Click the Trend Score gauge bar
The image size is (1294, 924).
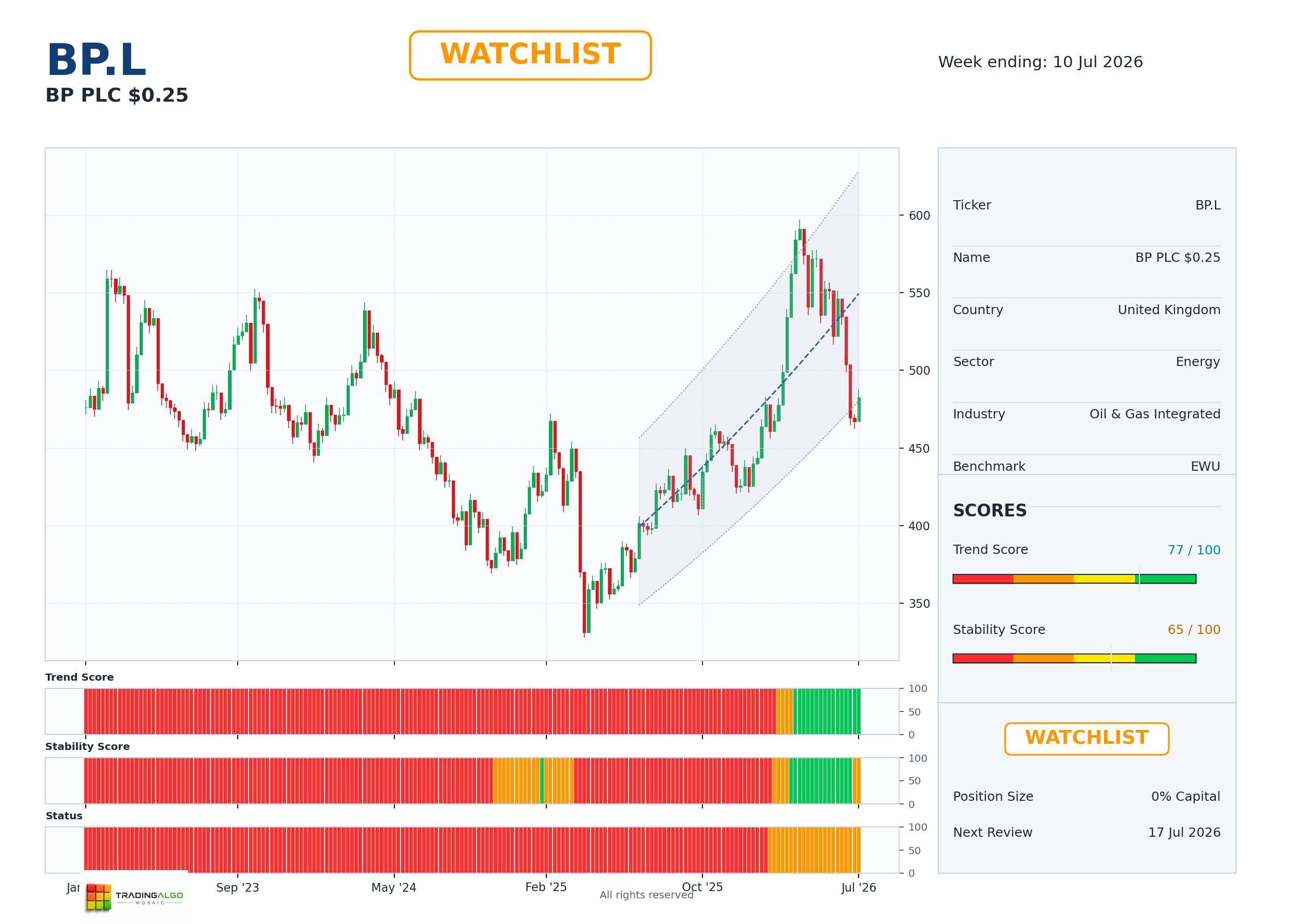(x=1074, y=579)
